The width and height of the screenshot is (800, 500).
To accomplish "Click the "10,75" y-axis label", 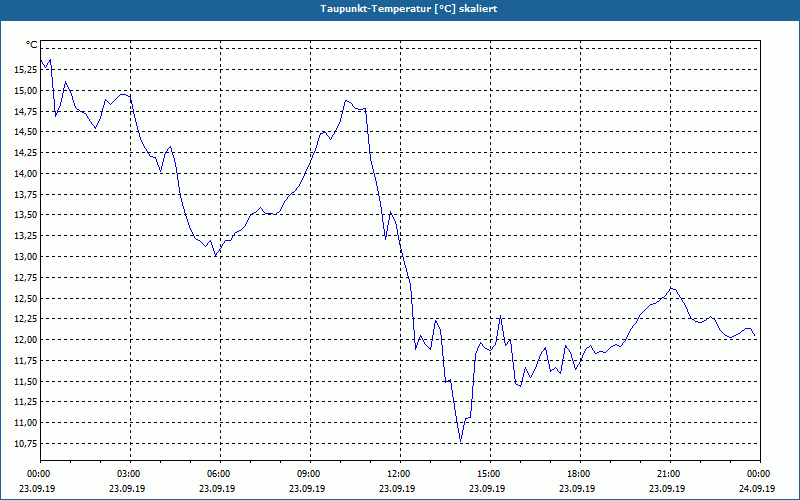I will click(26, 444).
